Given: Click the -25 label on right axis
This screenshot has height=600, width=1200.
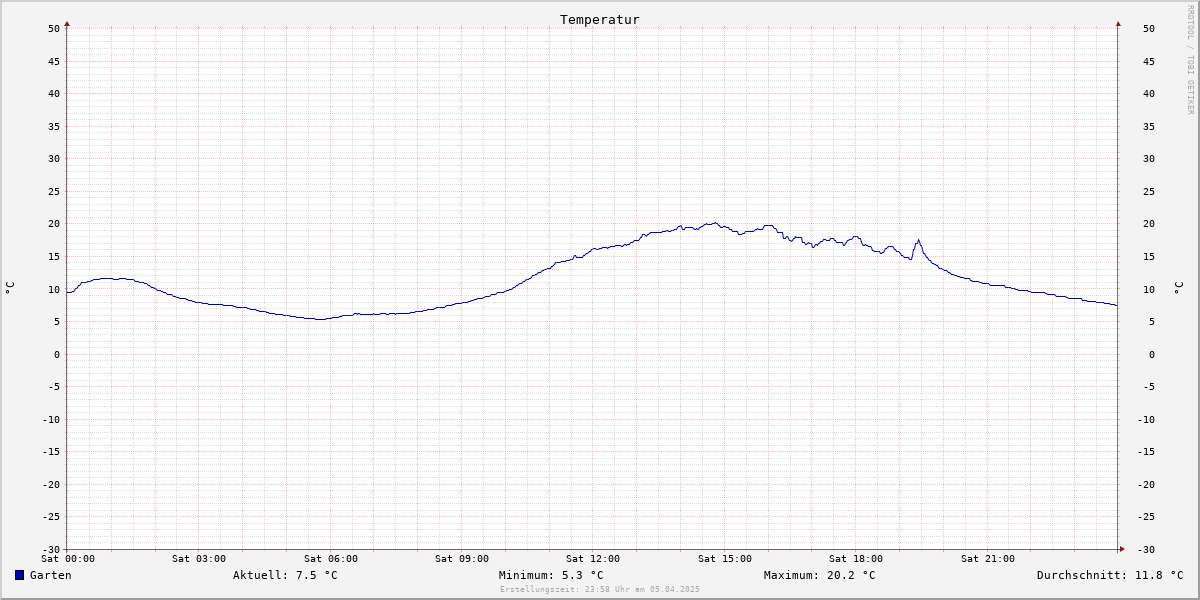Looking at the screenshot, I should [x=1145, y=517].
